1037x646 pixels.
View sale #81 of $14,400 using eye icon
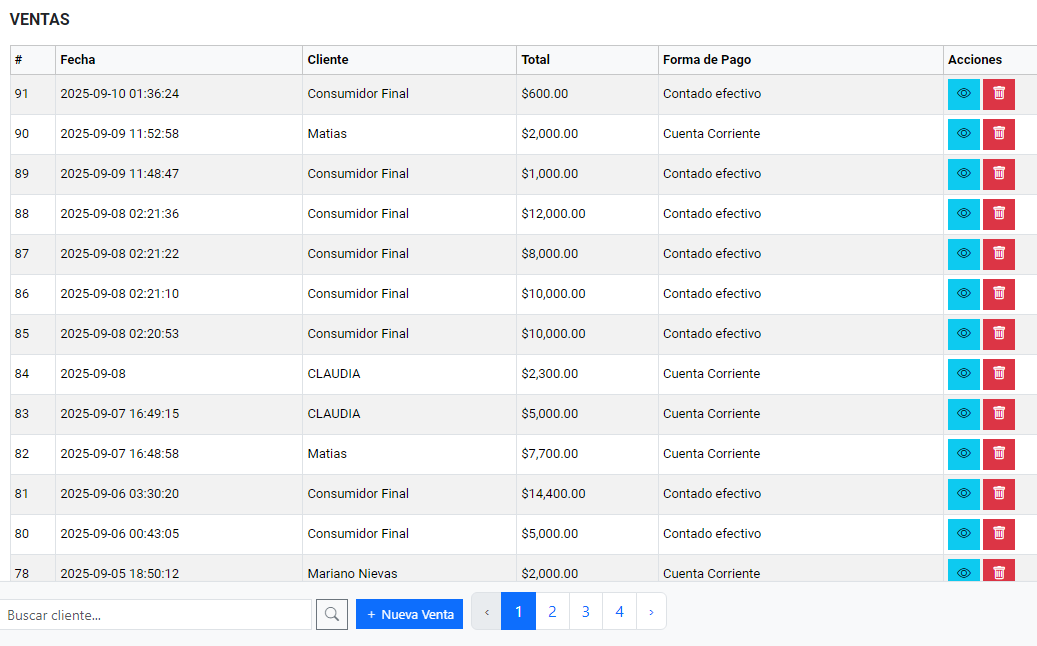(963, 493)
